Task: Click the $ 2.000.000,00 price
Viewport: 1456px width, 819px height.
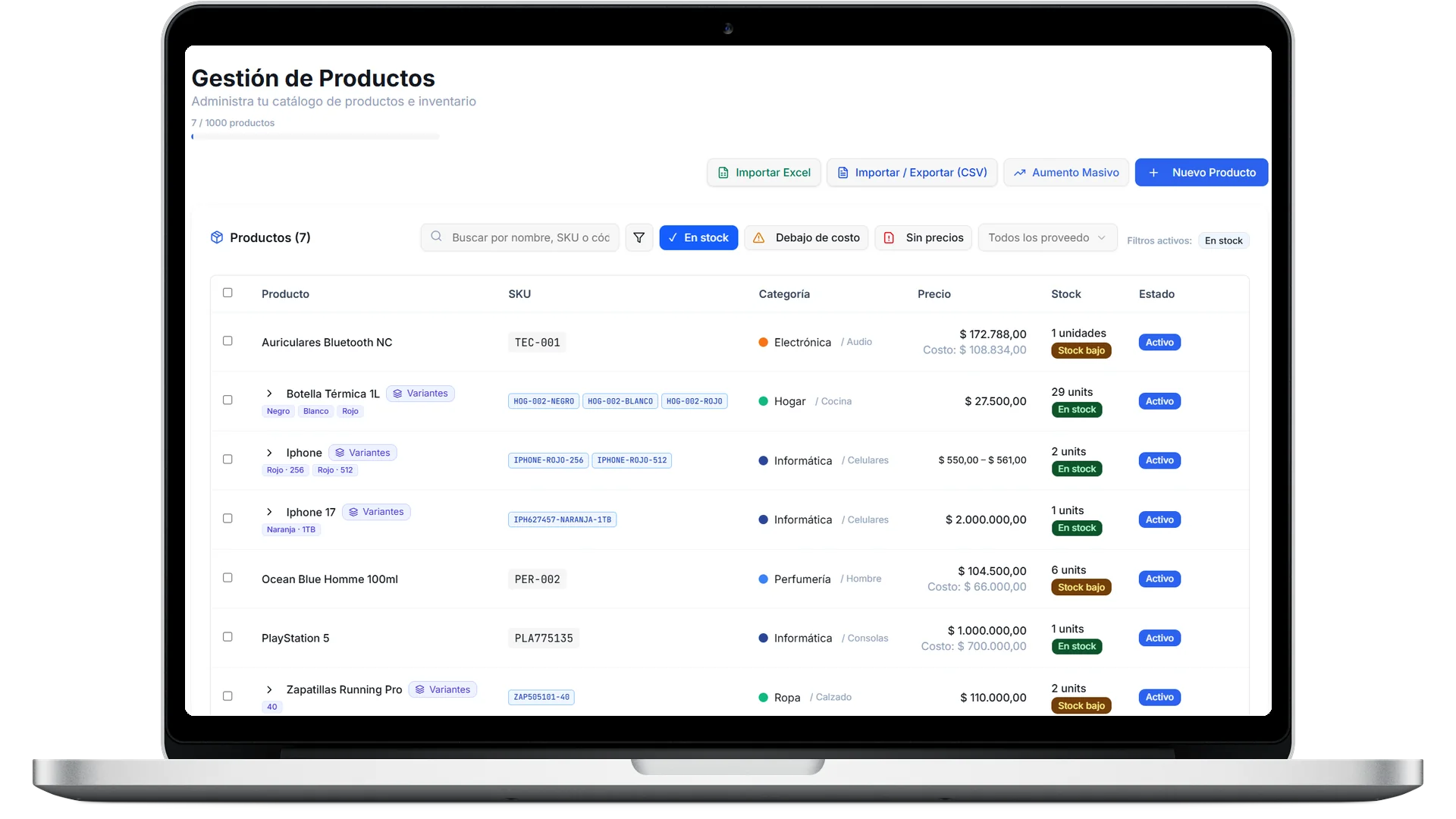Action: point(986,519)
